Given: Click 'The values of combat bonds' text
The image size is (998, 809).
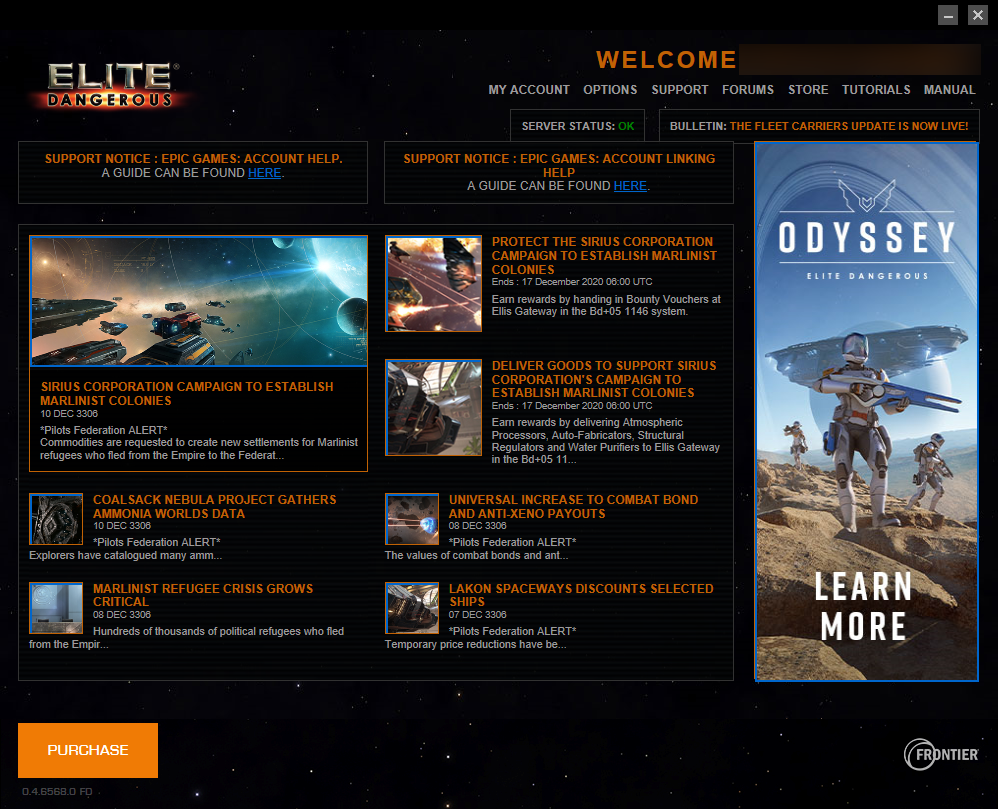Looking at the screenshot, I should click(476, 556).
